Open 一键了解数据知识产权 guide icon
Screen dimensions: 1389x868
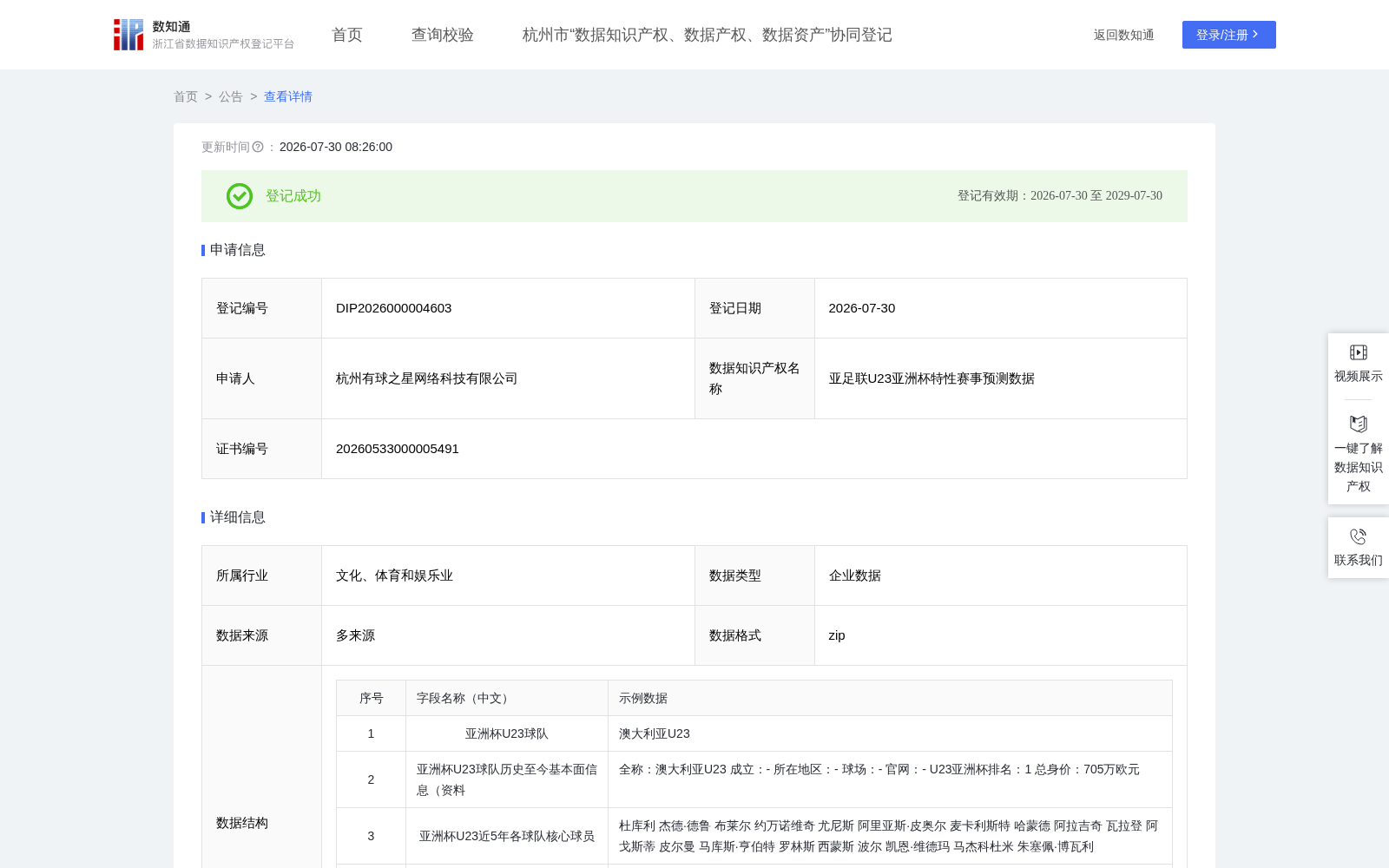tap(1359, 424)
